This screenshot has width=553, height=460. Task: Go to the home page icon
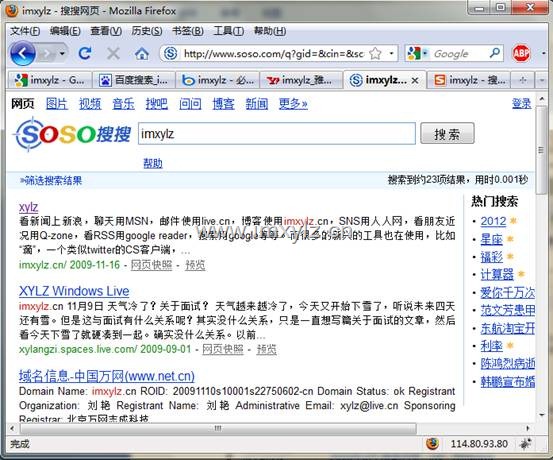[141, 54]
